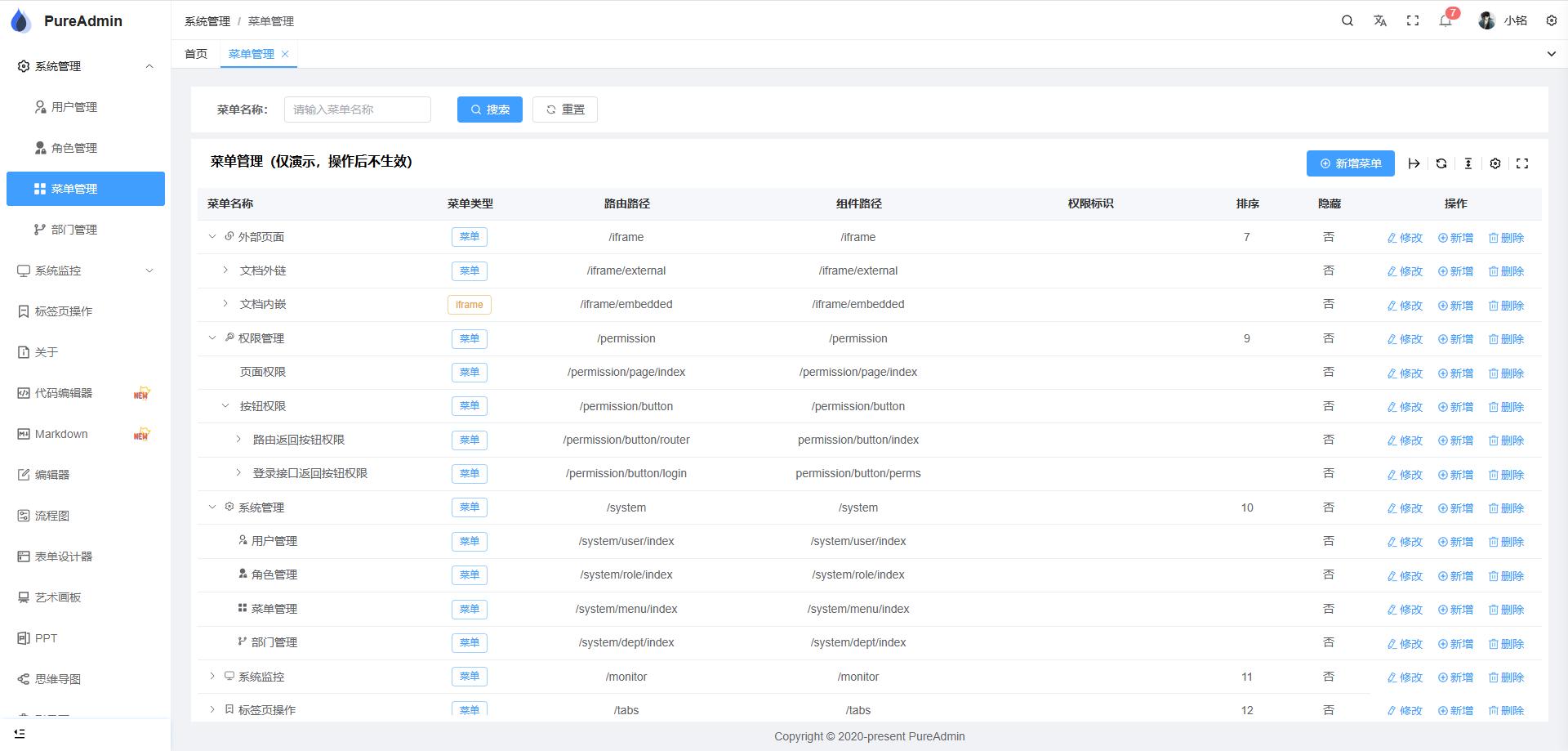Expand the 系统监控 table row

point(212,676)
